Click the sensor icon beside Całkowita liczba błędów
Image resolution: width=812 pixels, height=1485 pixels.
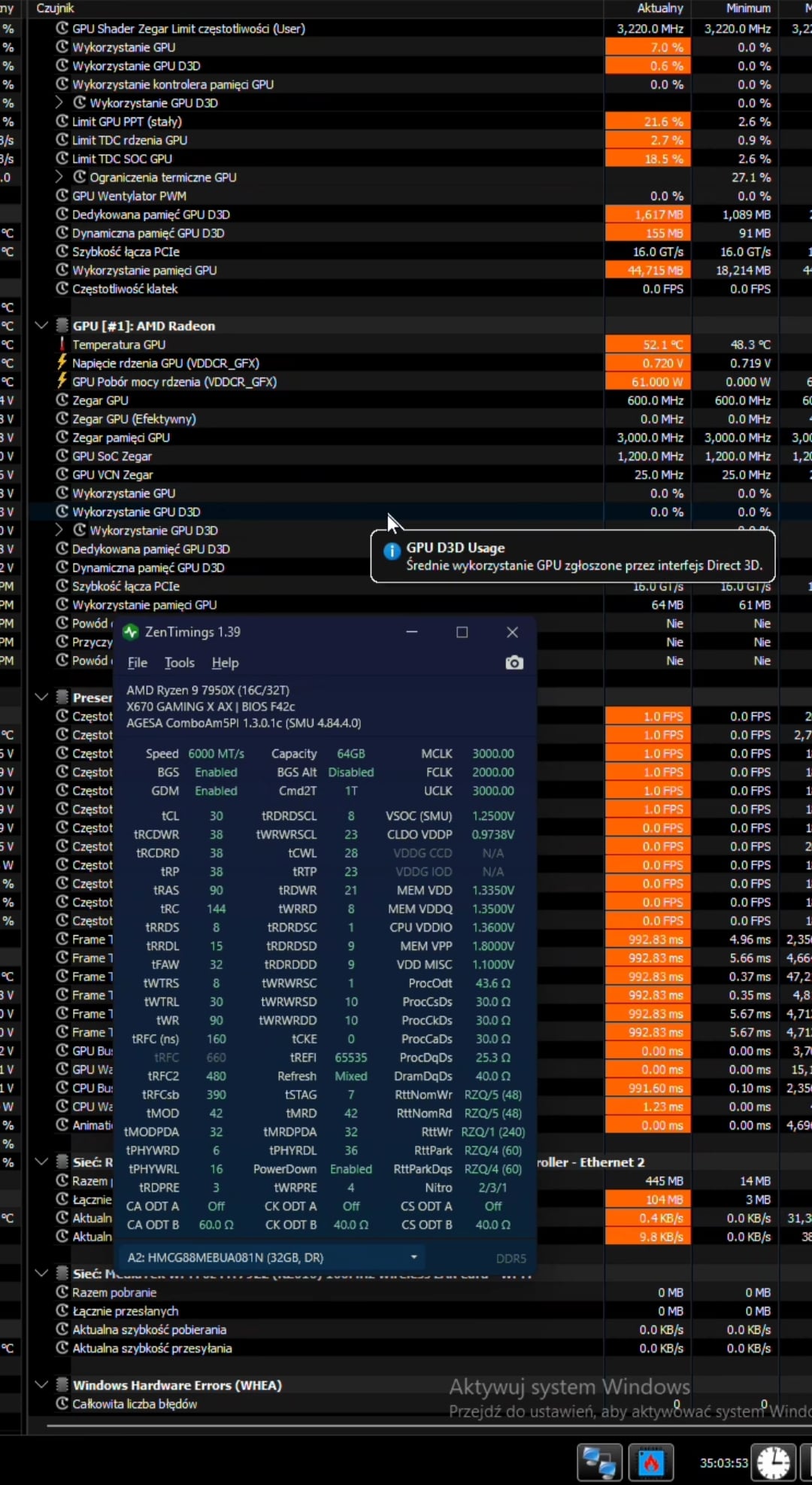click(62, 1404)
